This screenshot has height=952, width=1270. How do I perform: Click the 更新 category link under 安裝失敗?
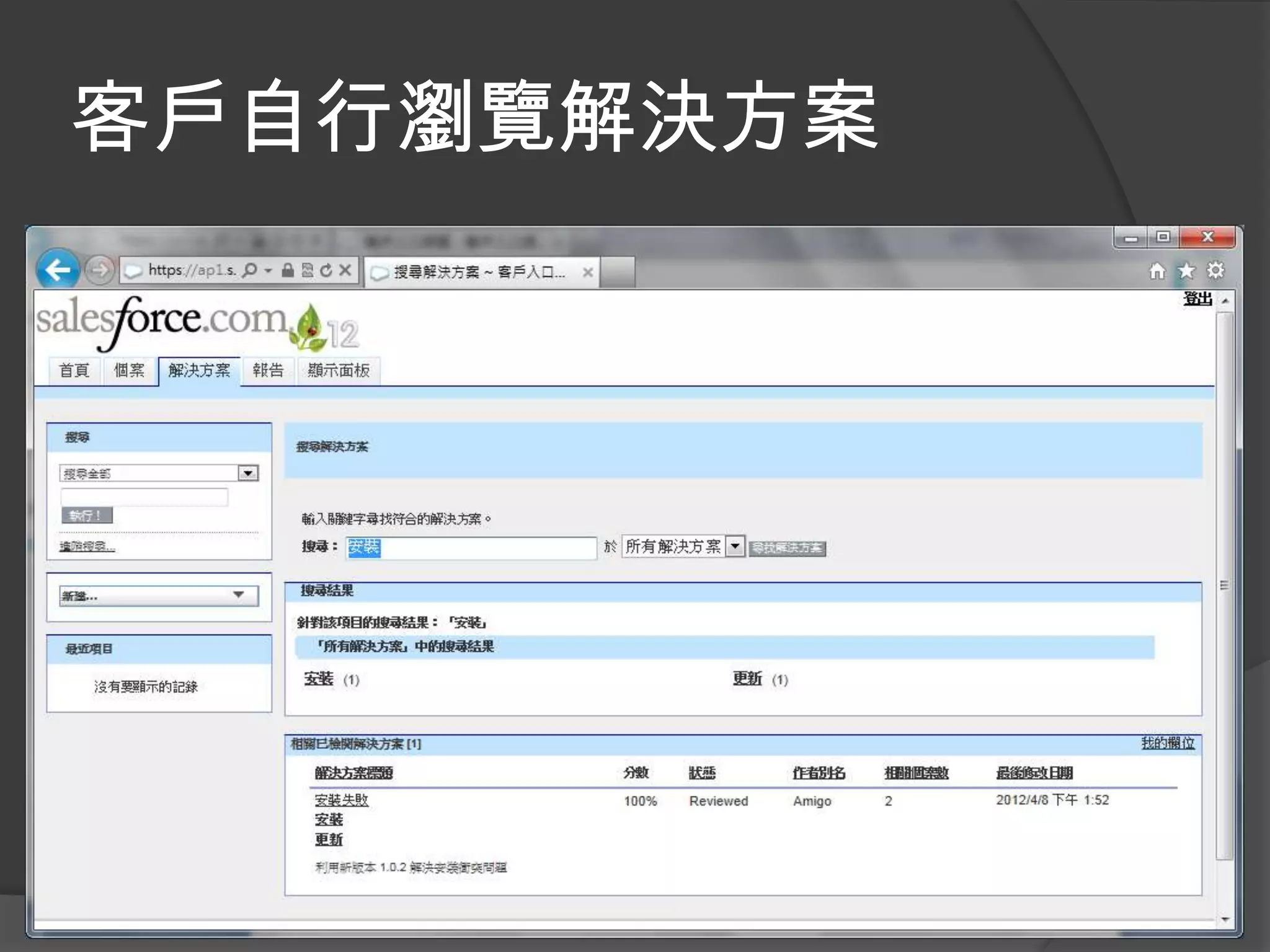pyautogui.click(x=329, y=840)
